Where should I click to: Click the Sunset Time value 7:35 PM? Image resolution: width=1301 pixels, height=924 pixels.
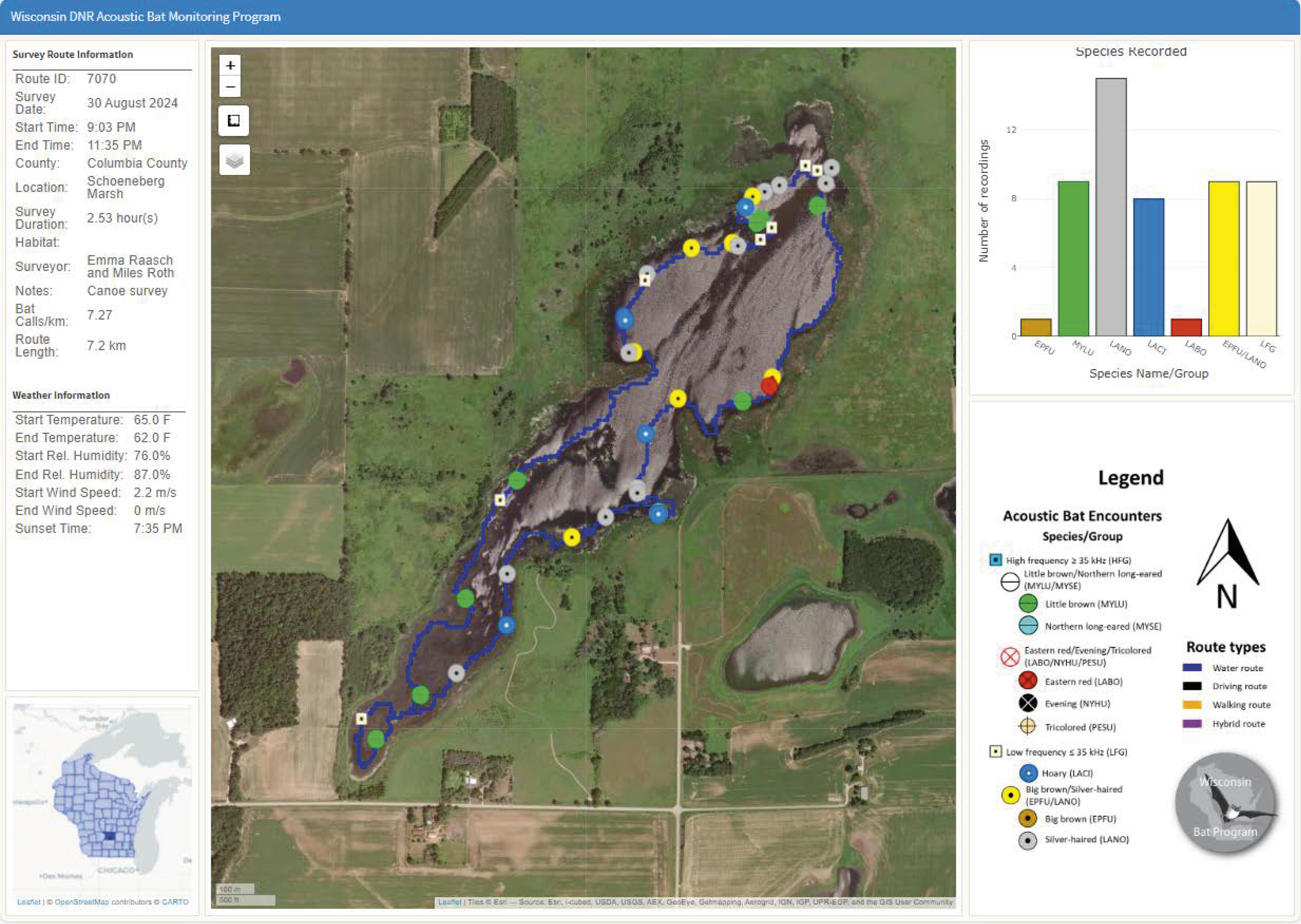click(x=158, y=529)
